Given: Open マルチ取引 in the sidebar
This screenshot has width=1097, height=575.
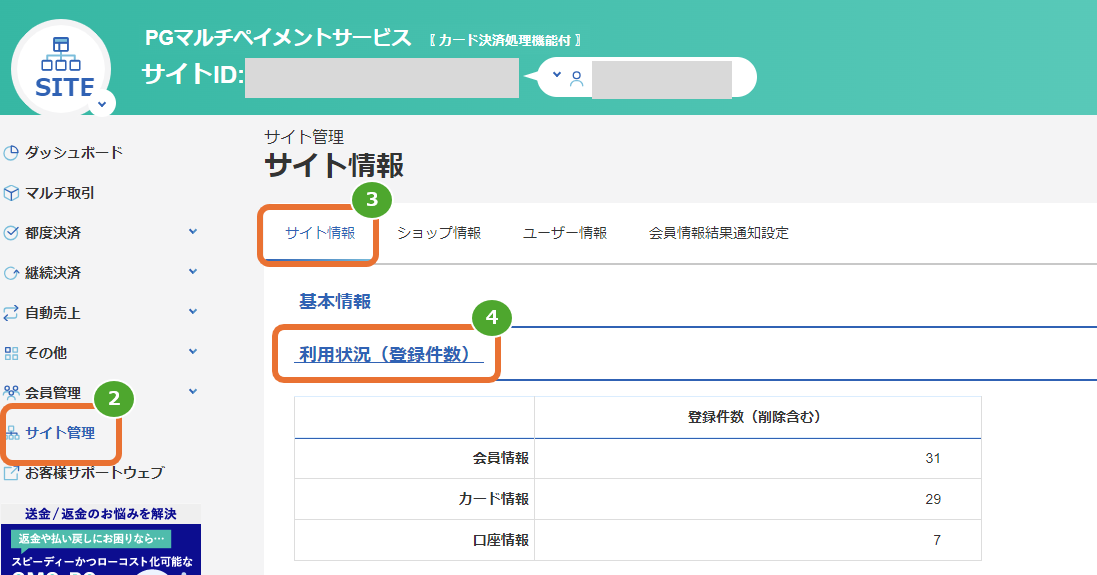Looking at the screenshot, I should [59, 193].
